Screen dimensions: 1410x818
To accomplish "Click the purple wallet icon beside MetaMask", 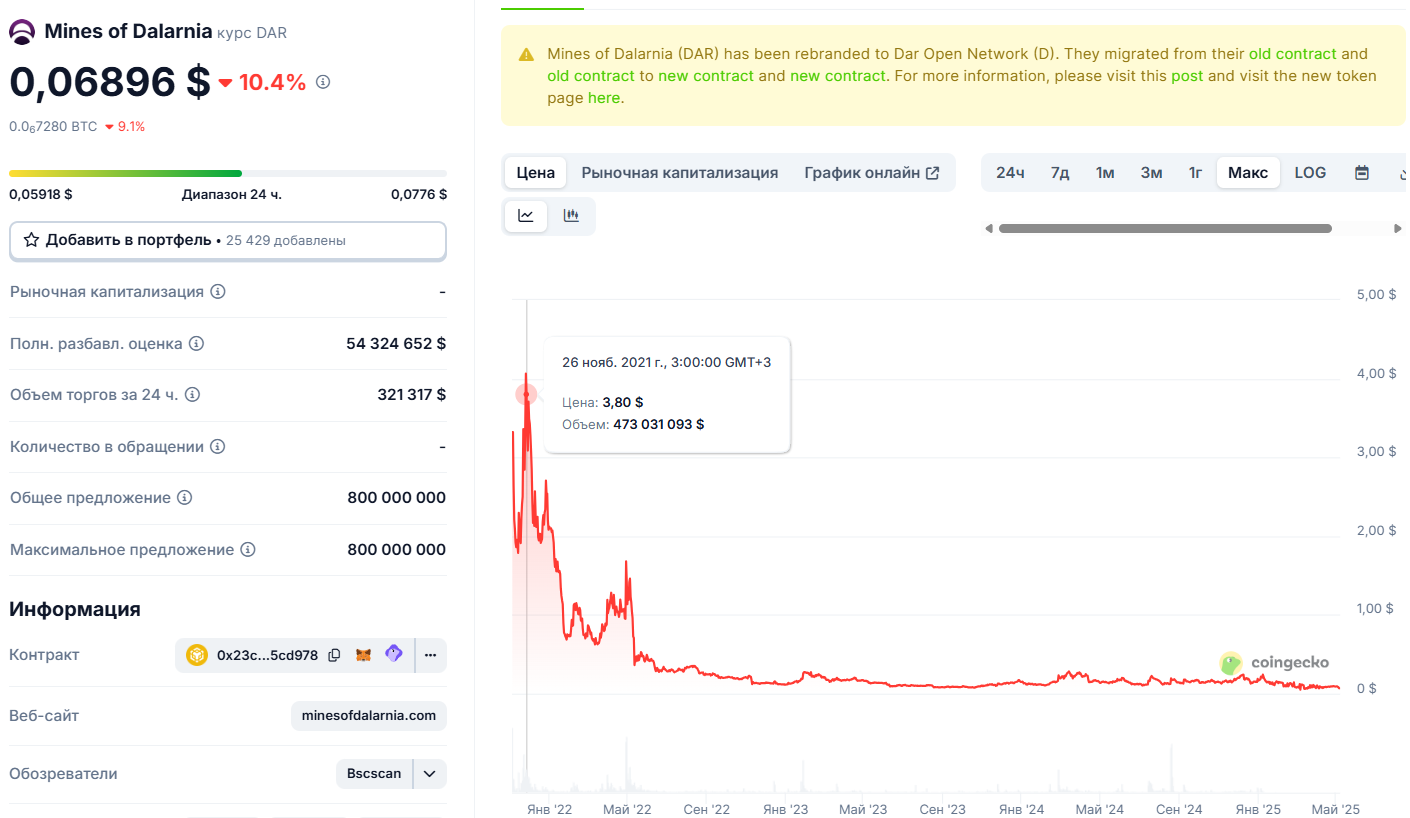I will click(x=394, y=655).
